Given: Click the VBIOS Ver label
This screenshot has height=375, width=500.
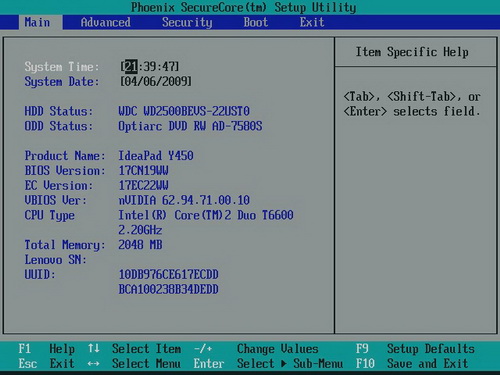Looking at the screenshot, I should point(55,200).
